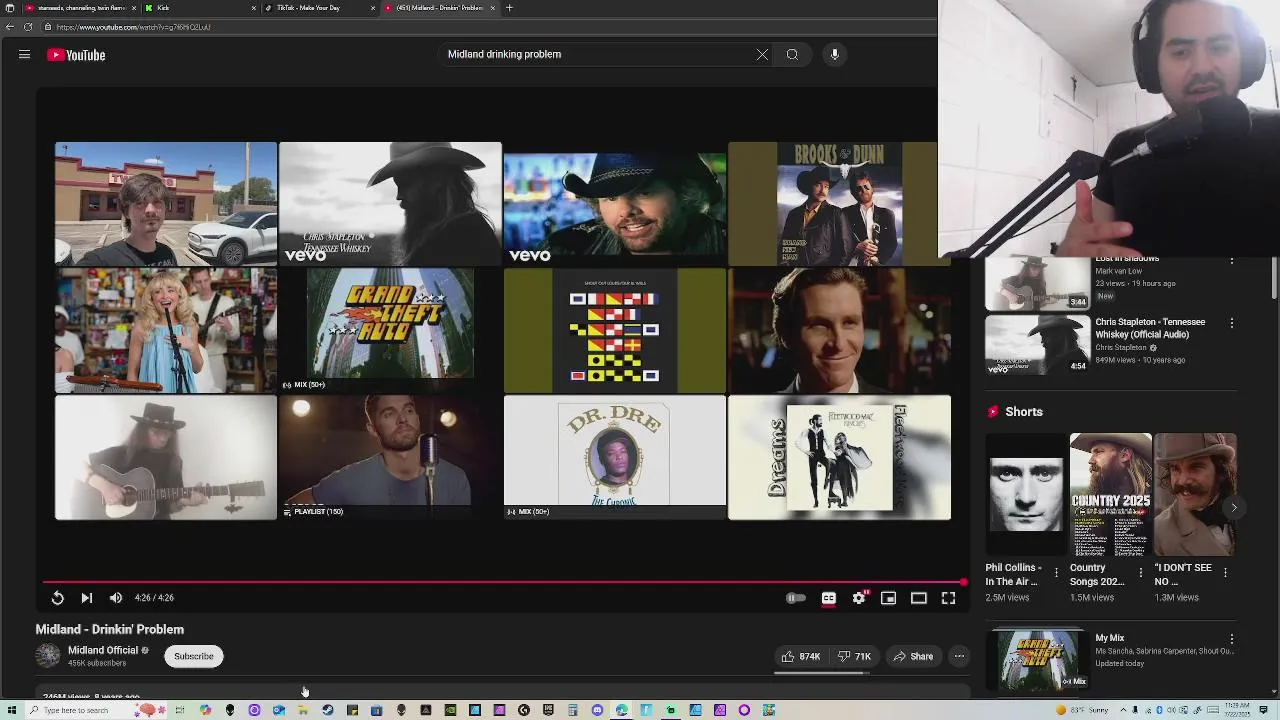Image resolution: width=1280 pixels, height=720 pixels.
Task: Play the signal flags album cover tile
Action: [x=615, y=331]
